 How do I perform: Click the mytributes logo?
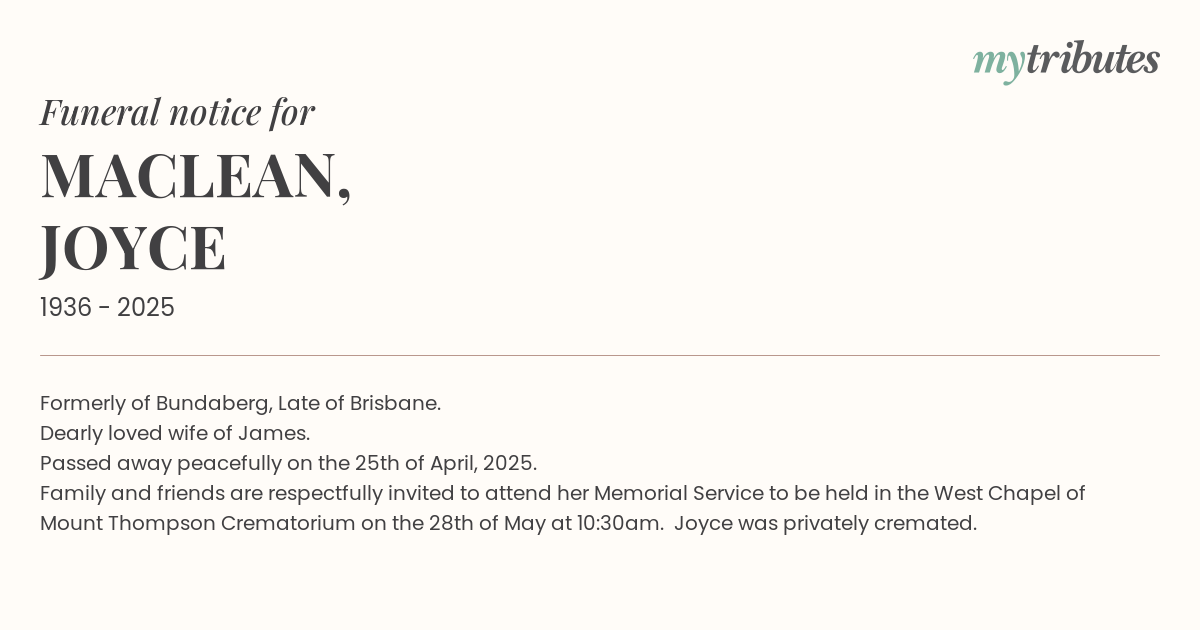(x=1066, y=61)
